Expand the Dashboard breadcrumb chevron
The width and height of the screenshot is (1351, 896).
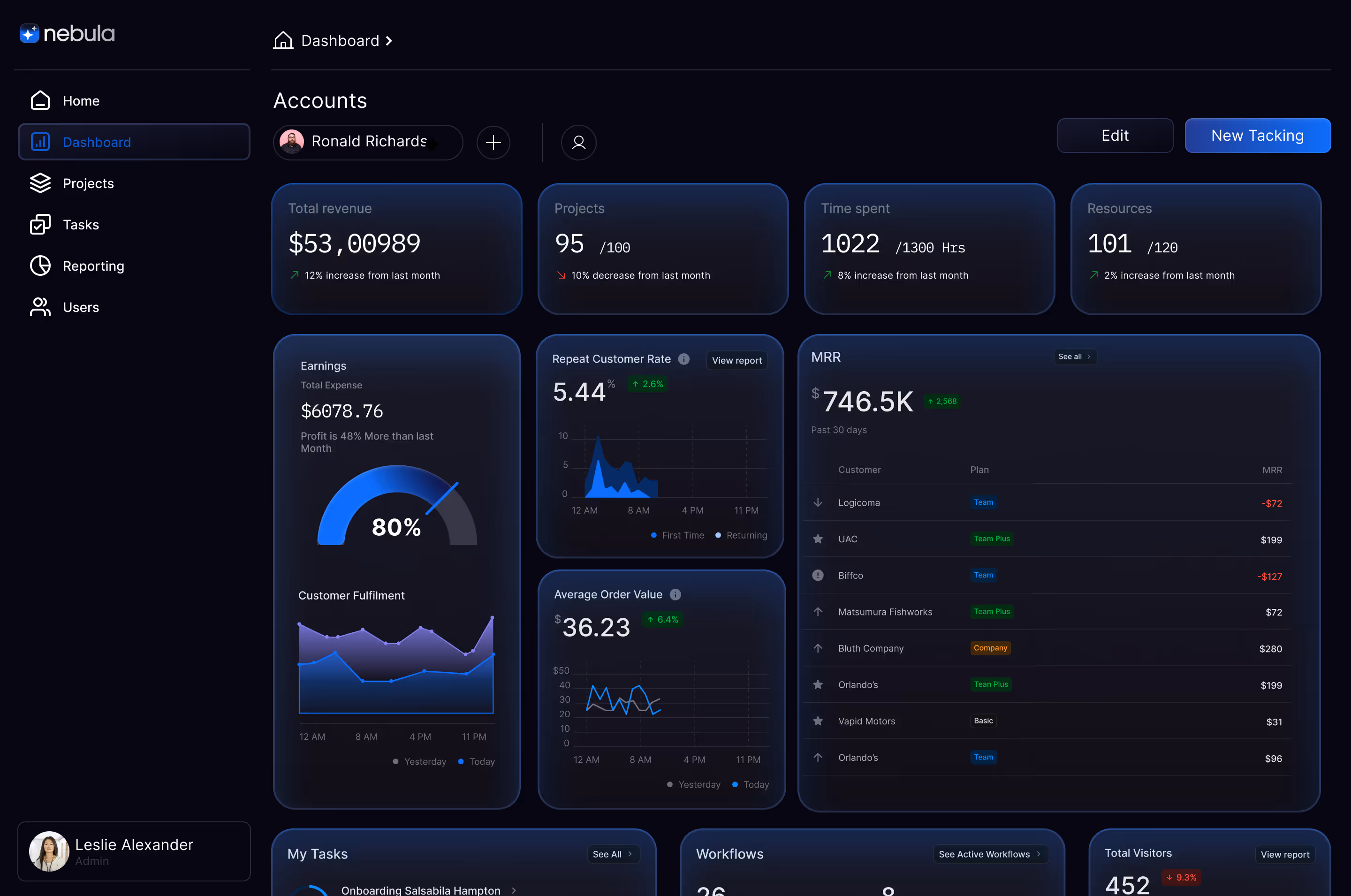389,40
